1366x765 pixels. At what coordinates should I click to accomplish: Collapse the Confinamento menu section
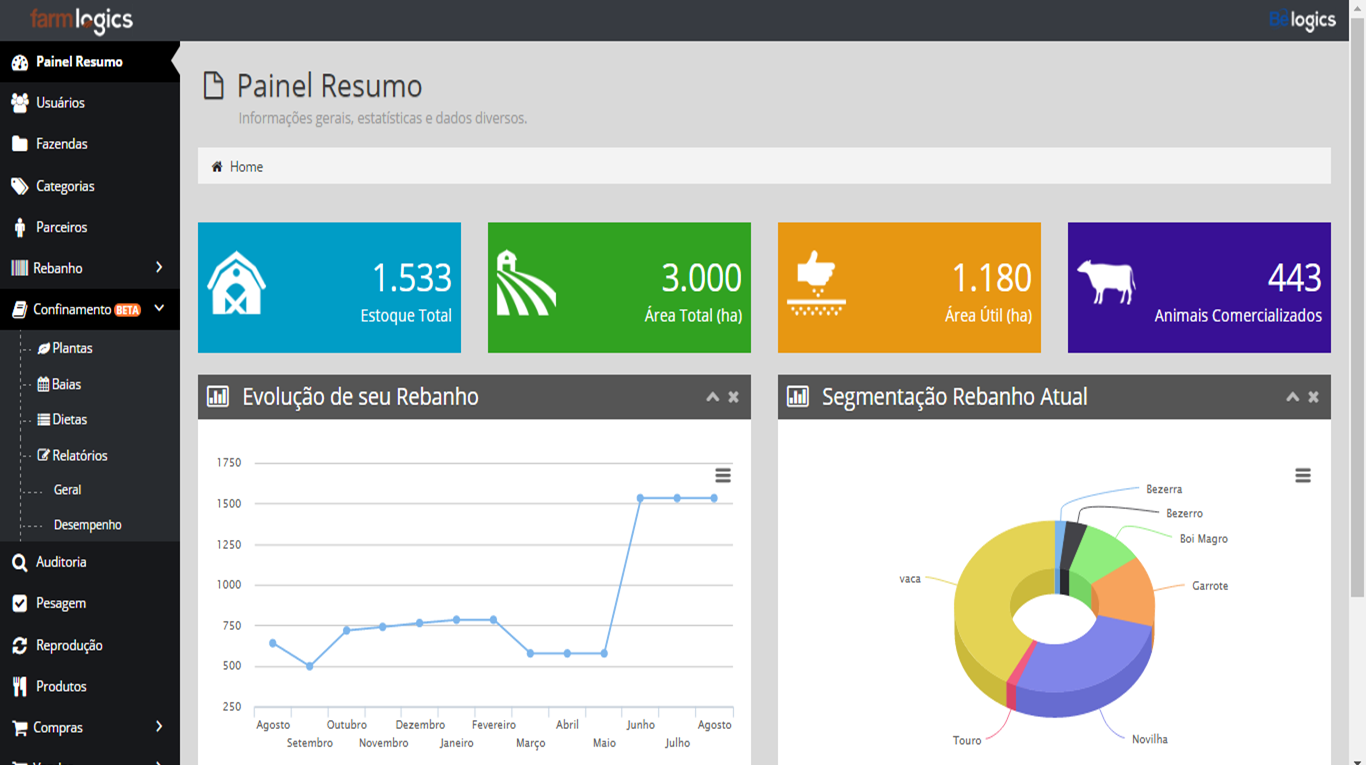pyautogui.click(x=159, y=309)
